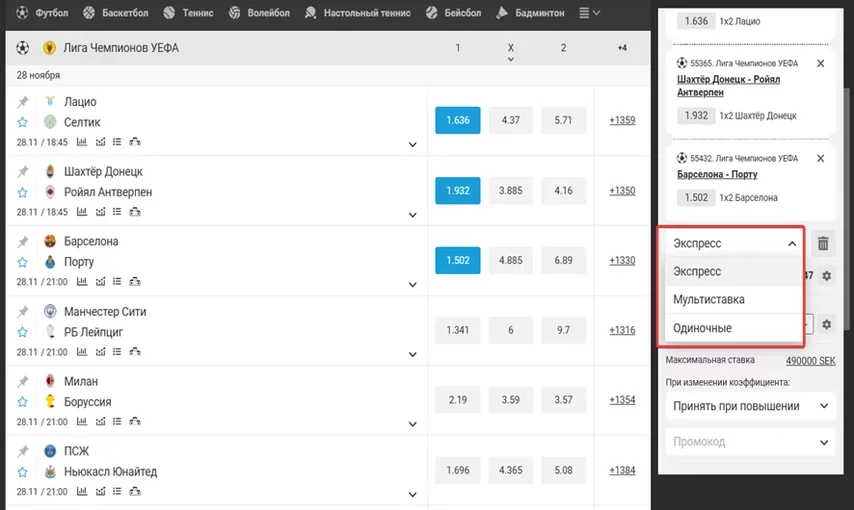Click Champions League trophy icon in header

50,48
